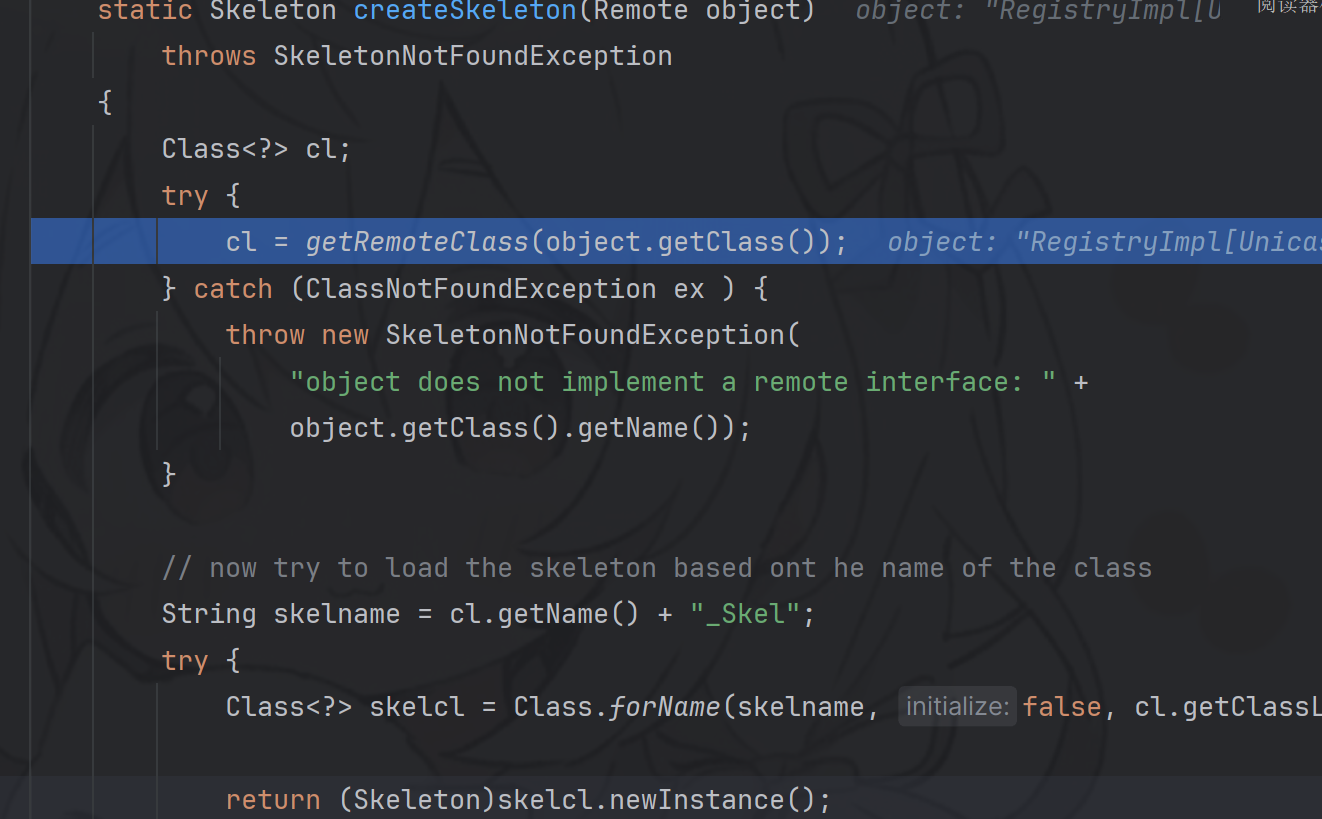The image size is (1322, 819).
Task: Click the inline object hint after method signature
Action: tap(1039, 11)
